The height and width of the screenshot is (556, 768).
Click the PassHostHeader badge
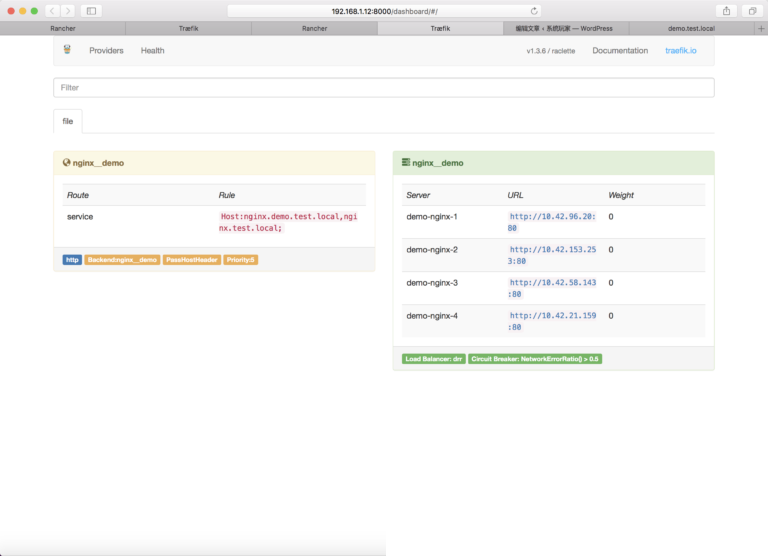[192, 260]
